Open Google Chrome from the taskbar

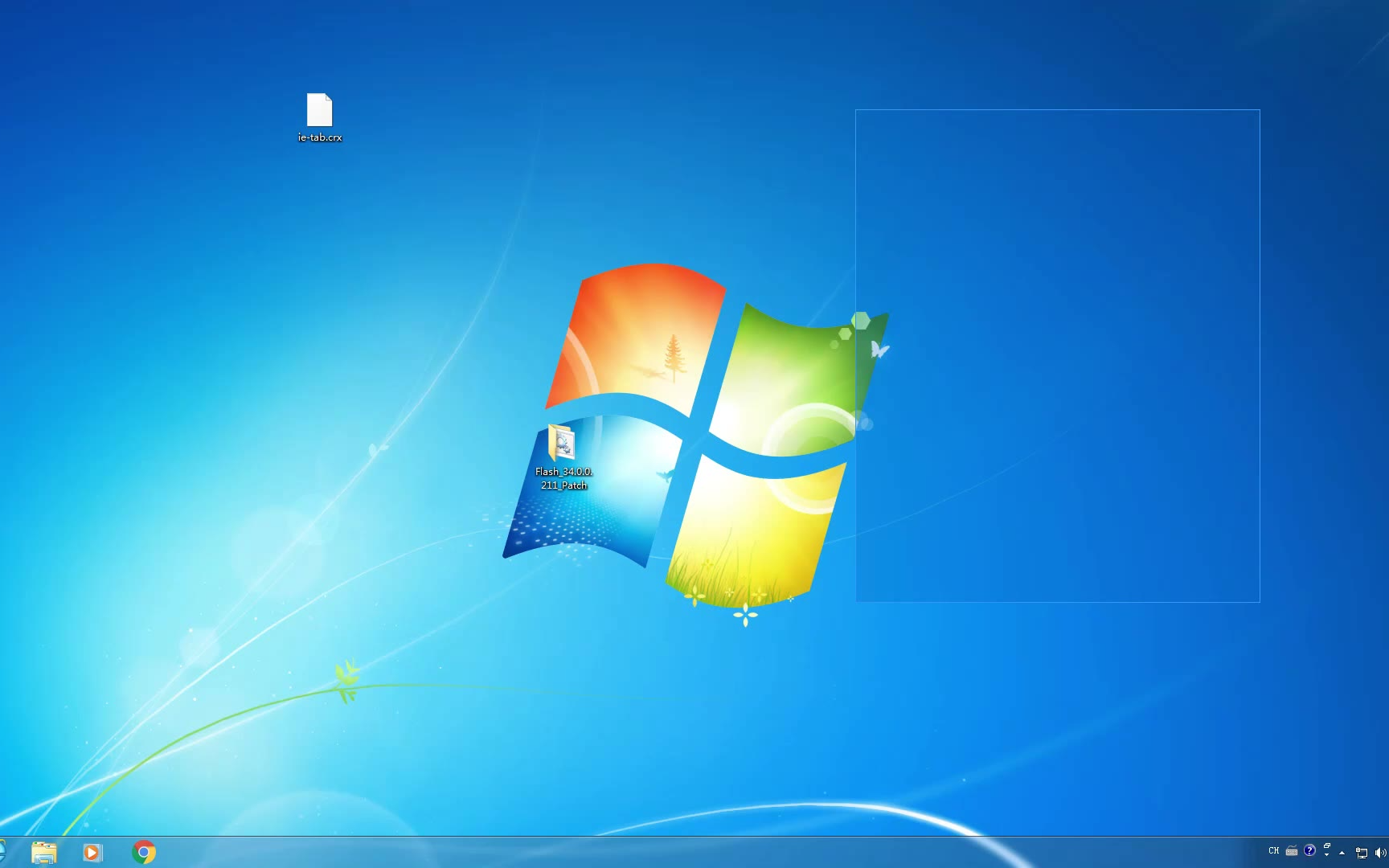pos(144,852)
